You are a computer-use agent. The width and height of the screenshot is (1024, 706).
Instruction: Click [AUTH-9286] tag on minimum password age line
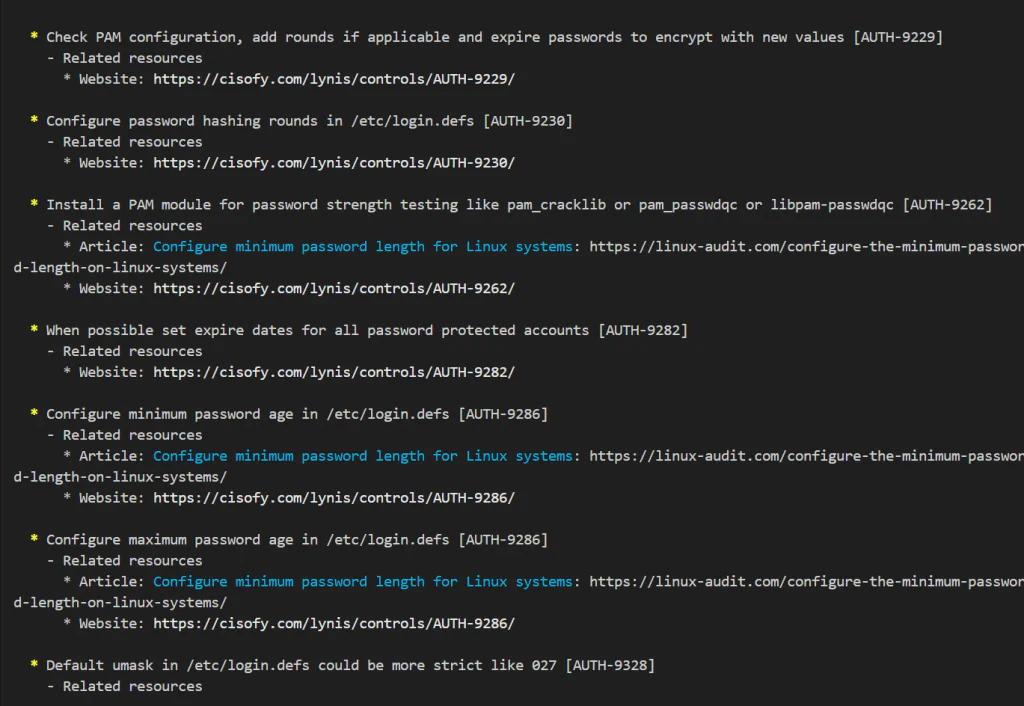(x=503, y=414)
